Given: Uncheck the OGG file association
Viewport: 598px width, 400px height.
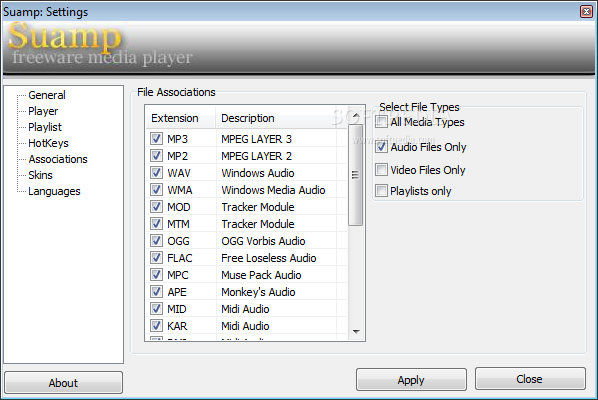Looking at the screenshot, I should [156, 241].
